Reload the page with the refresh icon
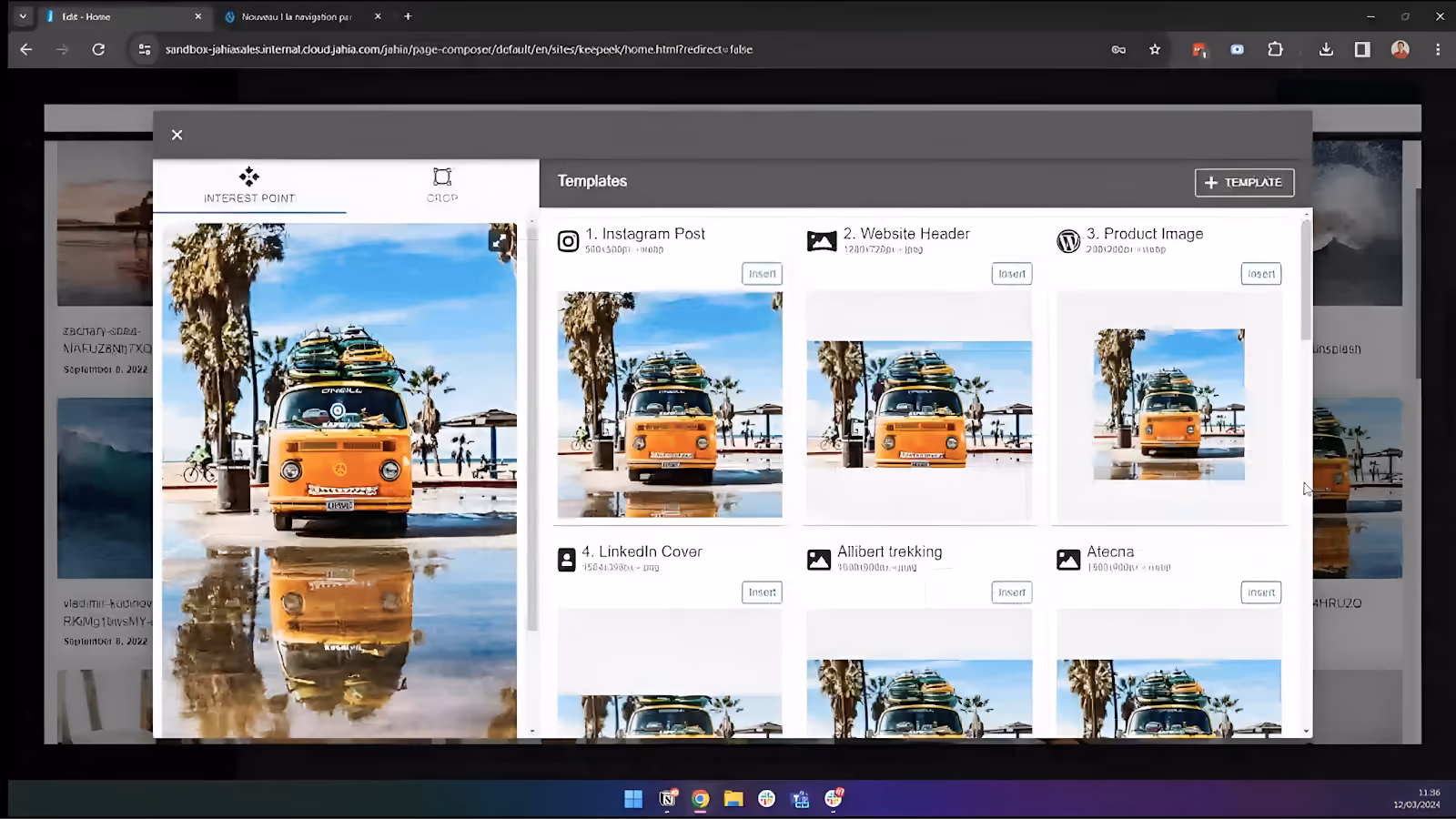 98,49
